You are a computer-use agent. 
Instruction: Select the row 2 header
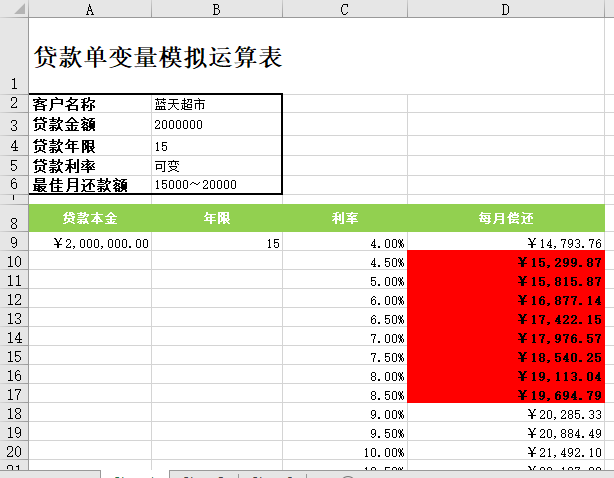(13, 104)
